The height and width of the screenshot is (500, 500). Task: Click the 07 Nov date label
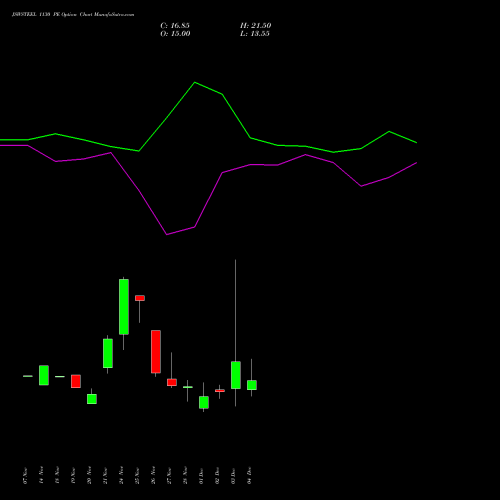[25, 476]
